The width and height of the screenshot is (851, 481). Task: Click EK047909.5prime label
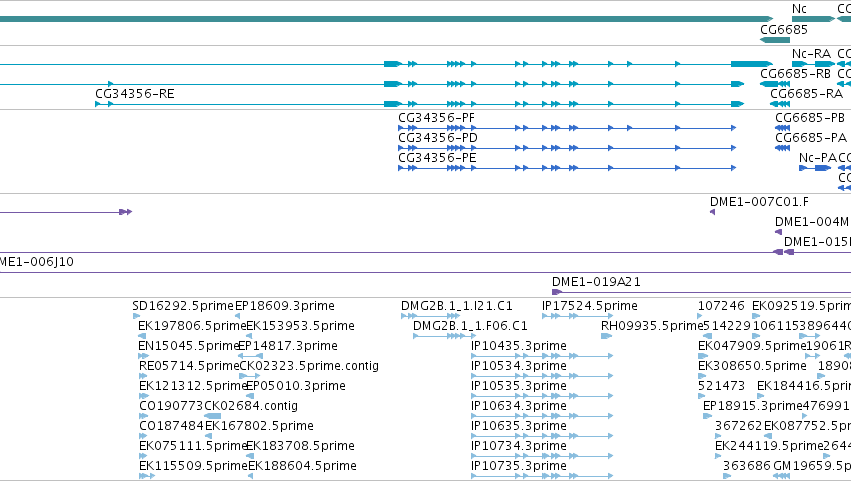tap(752, 346)
